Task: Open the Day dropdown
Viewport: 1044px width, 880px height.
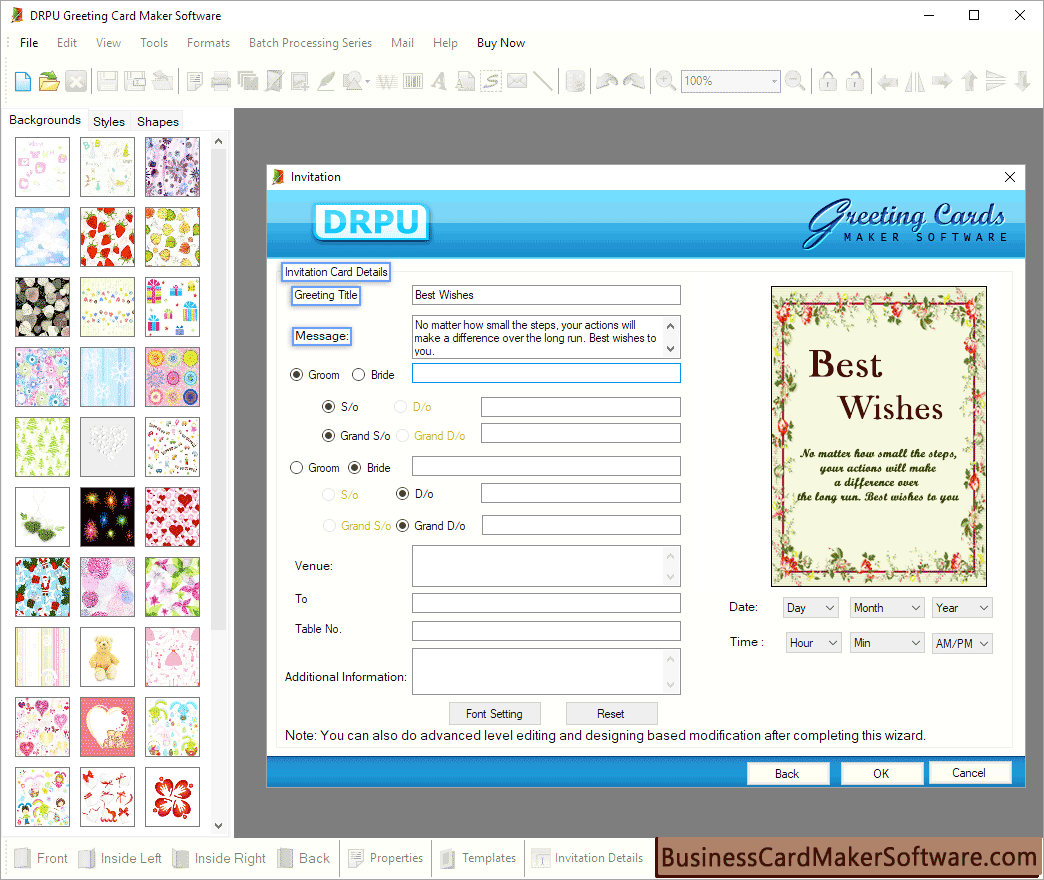Action: pos(811,608)
